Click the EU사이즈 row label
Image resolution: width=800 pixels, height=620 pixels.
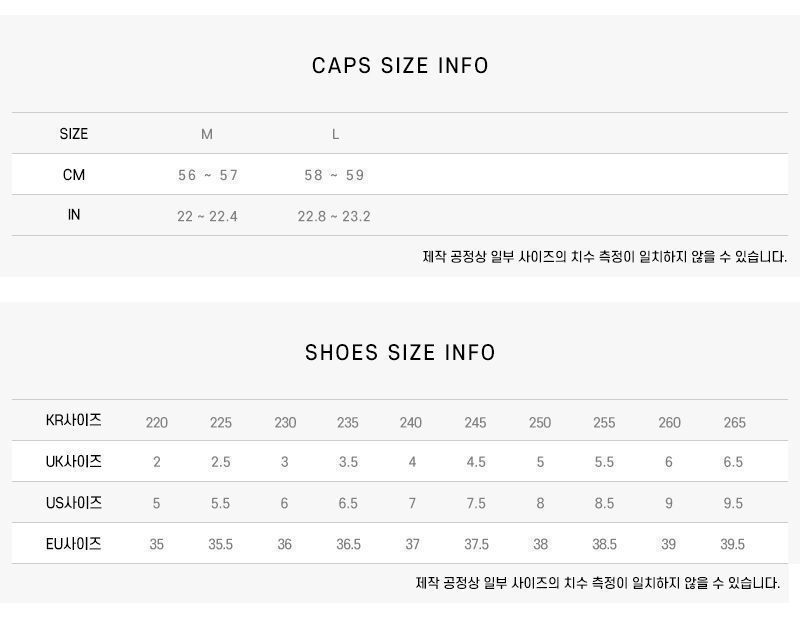click(x=74, y=544)
